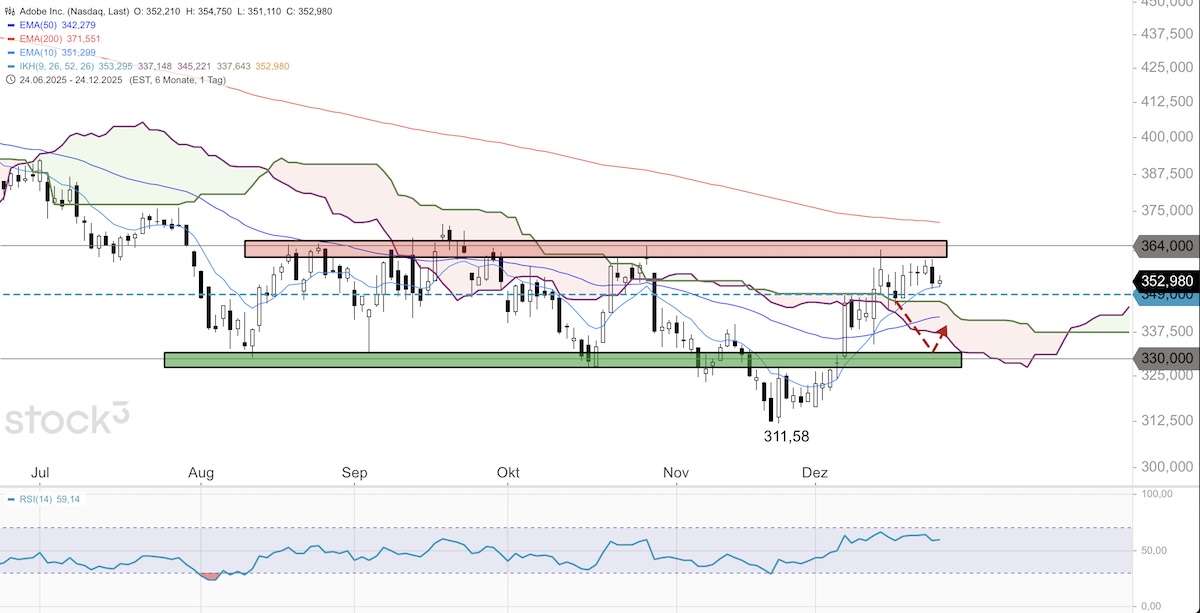This screenshot has width=1200, height=613.
Task: Click the candlestick chart icon beside Adobe Inc.
Action: tap(10, 10)
